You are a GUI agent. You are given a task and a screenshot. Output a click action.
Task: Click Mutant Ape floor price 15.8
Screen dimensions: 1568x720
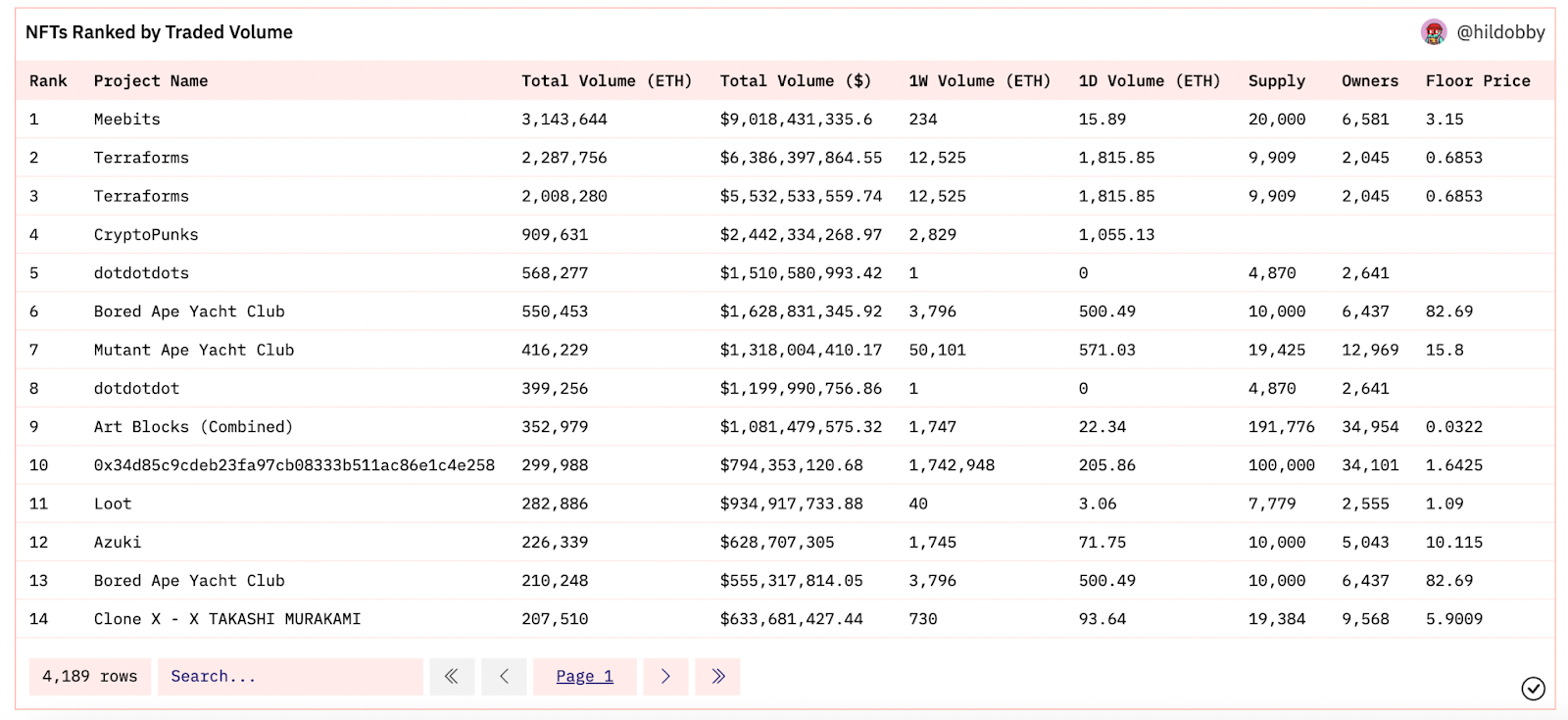1445,350
